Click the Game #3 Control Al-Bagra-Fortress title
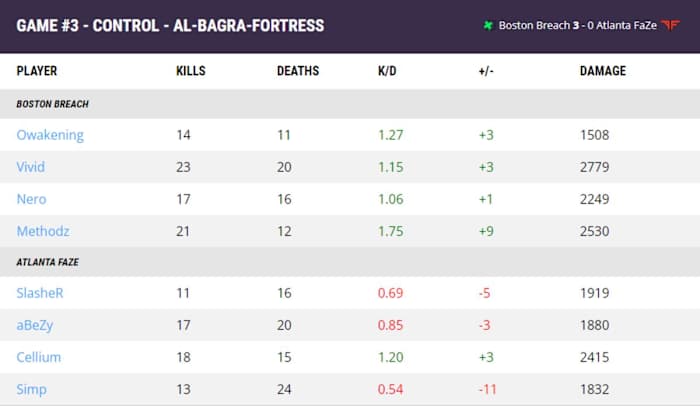 [x=170, y=25]
